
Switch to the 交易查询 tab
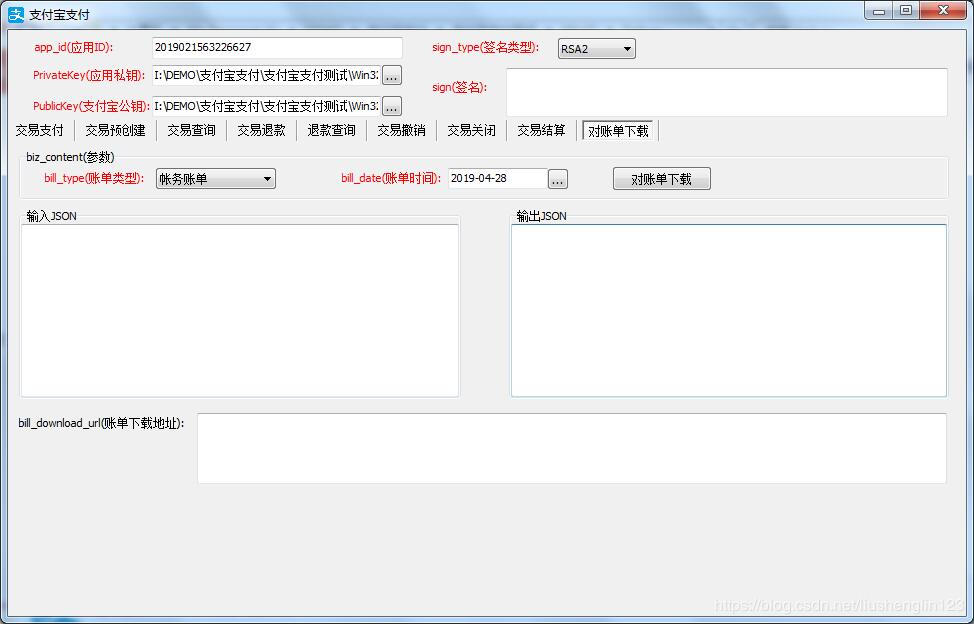tap(191, 130)
